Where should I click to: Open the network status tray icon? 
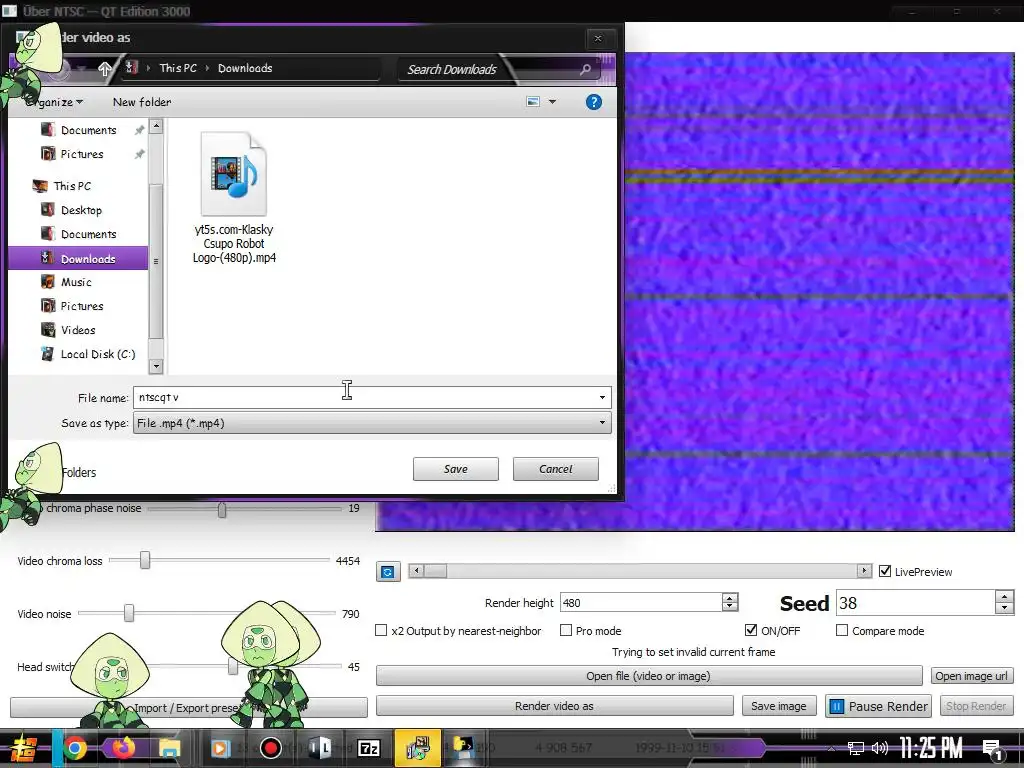(856, 748)
